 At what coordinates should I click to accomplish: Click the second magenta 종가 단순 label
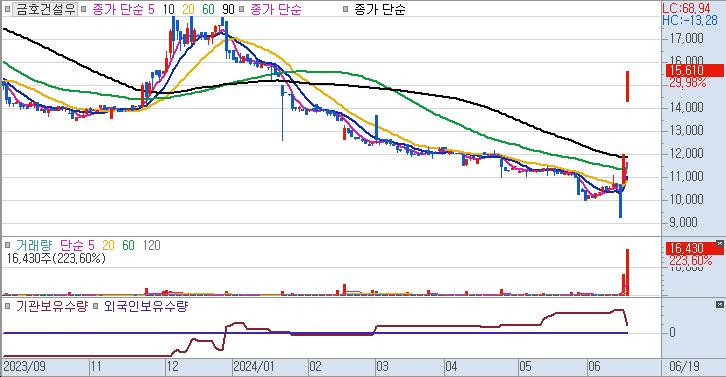point(276,9)
